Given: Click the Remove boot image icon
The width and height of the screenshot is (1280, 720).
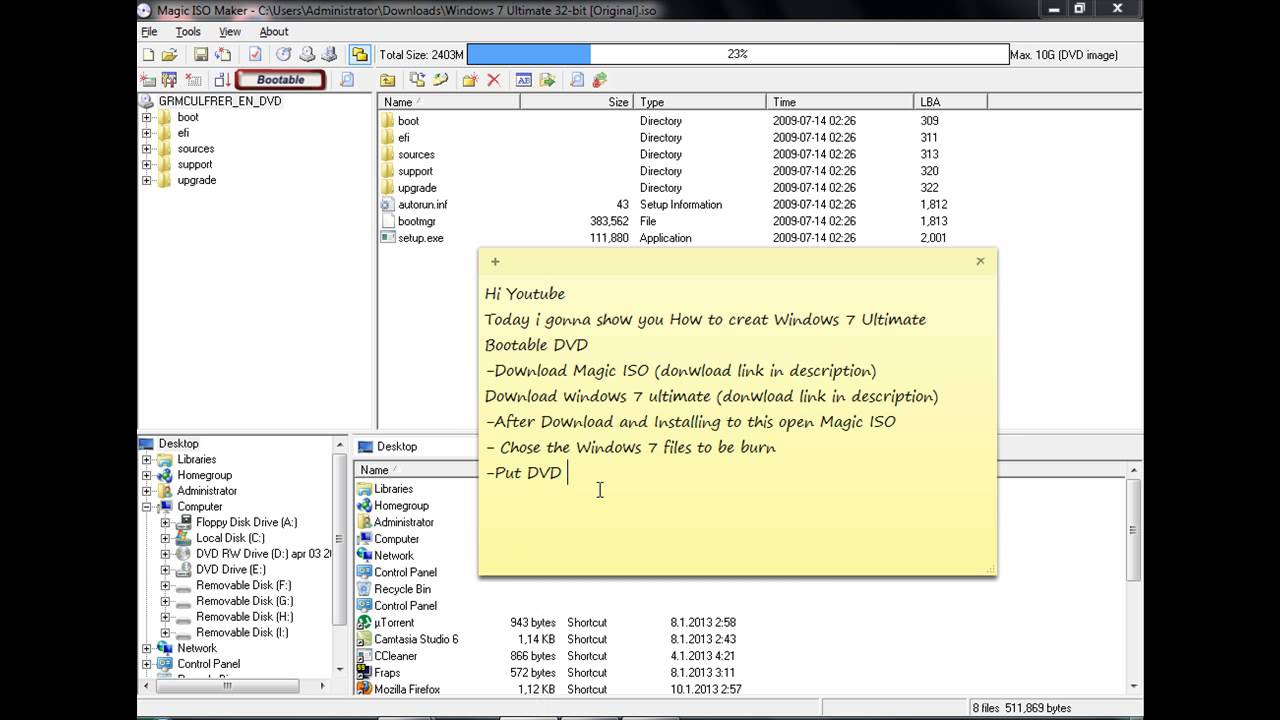Looking at the screenshot, I should click(x=193, y=80).
